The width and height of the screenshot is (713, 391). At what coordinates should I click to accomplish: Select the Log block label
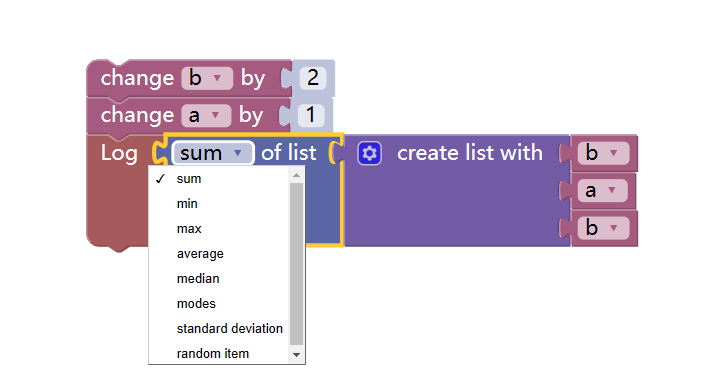[119, 153]
